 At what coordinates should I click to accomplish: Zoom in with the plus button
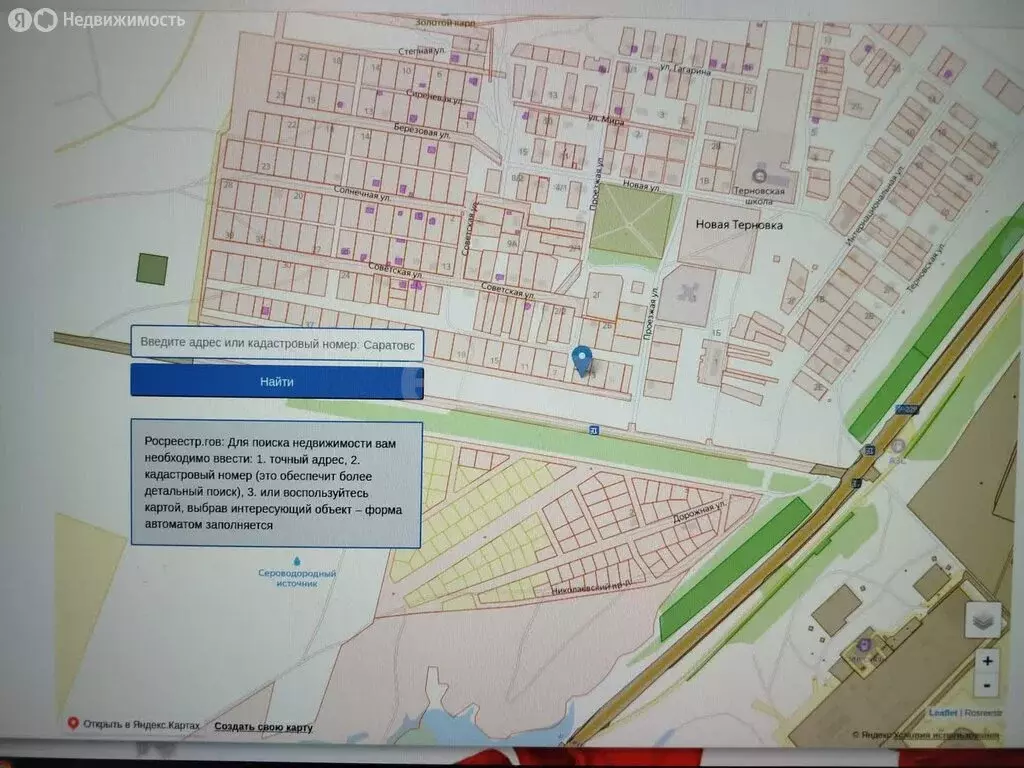click(987, 661)
